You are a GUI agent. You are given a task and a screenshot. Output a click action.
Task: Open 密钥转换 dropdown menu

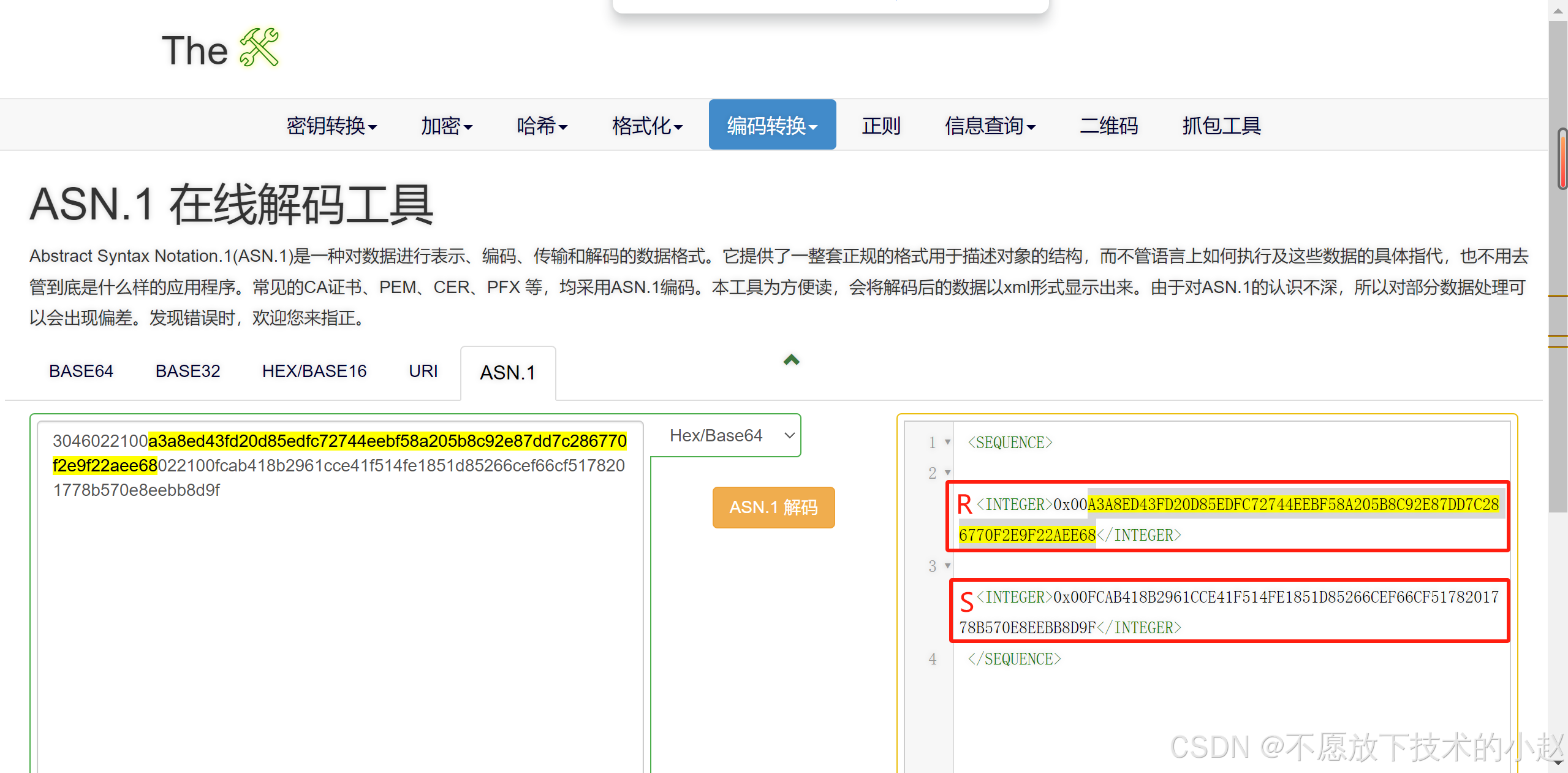pos(331,126)
